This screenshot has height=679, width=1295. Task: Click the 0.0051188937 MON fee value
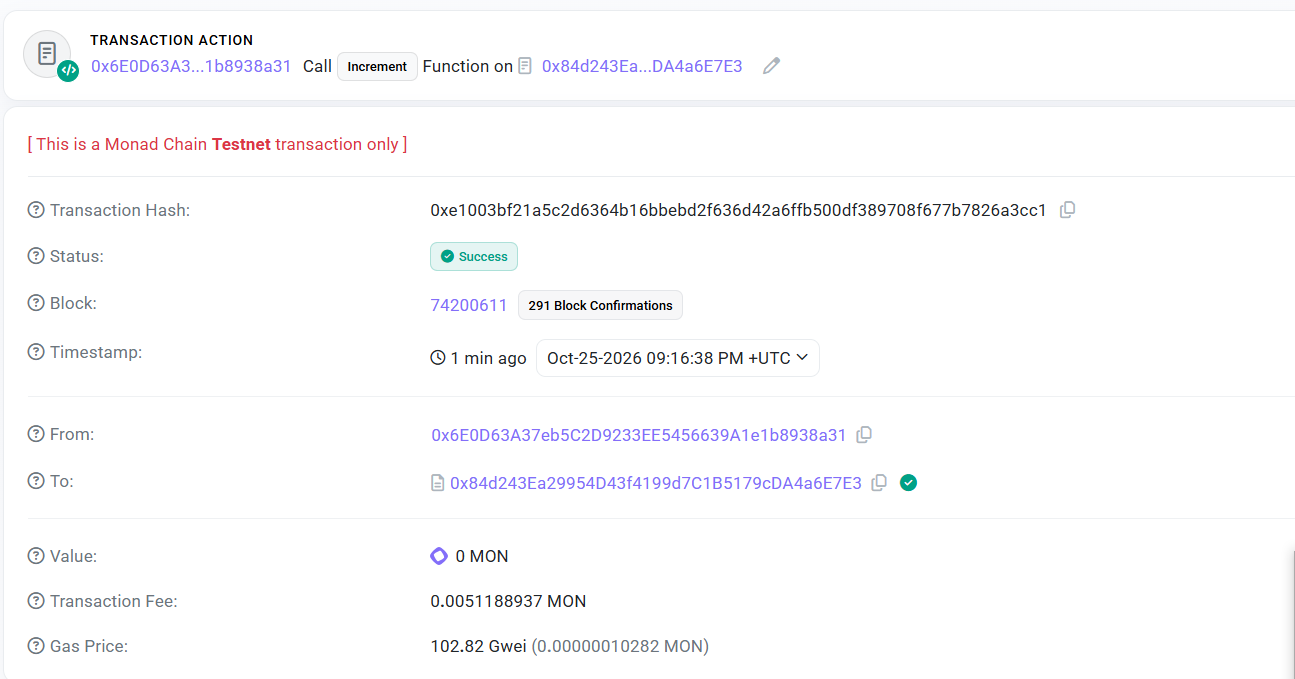coord(509,601)
